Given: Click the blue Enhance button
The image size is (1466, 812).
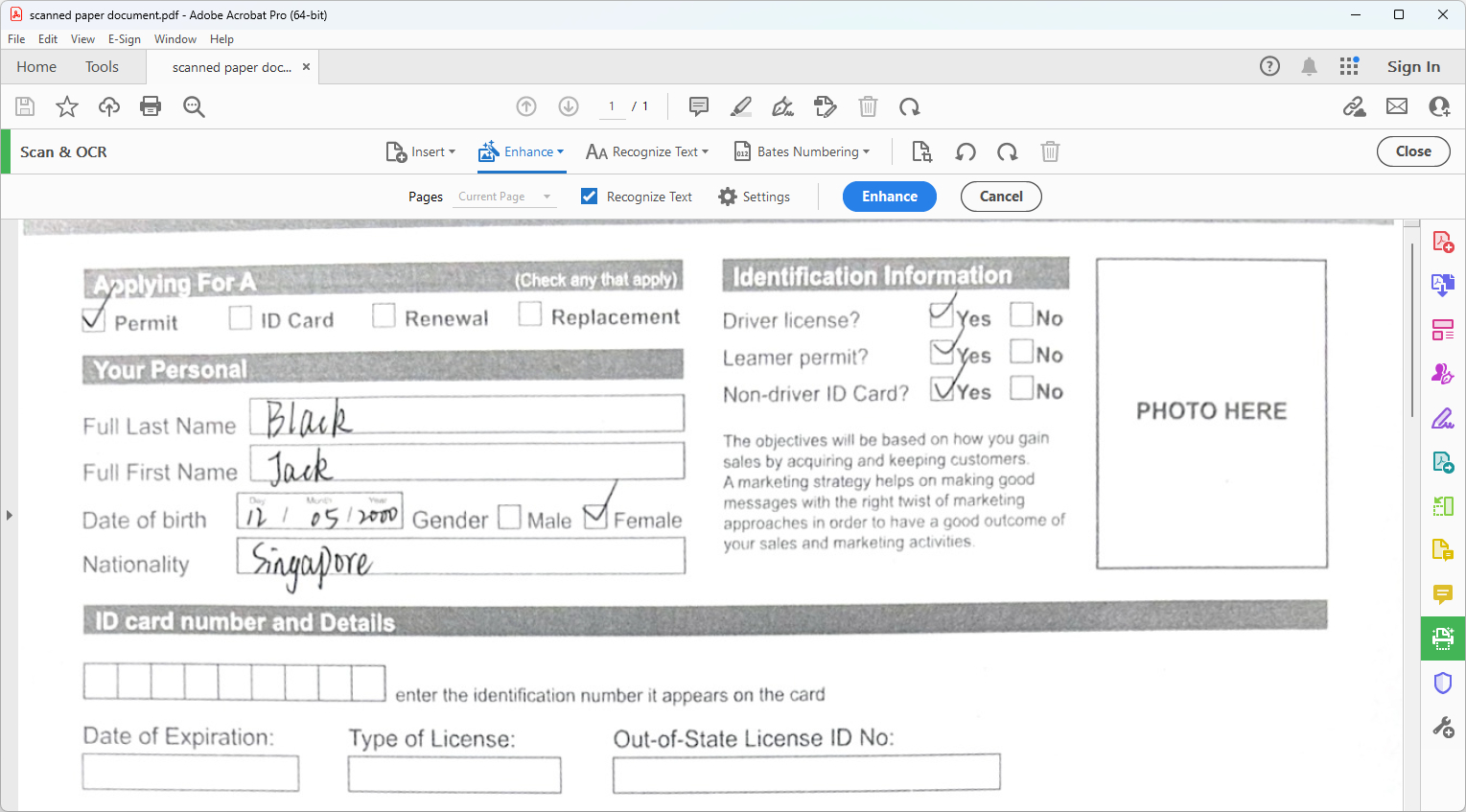Looking at the screenshot, I should point(889,197).
